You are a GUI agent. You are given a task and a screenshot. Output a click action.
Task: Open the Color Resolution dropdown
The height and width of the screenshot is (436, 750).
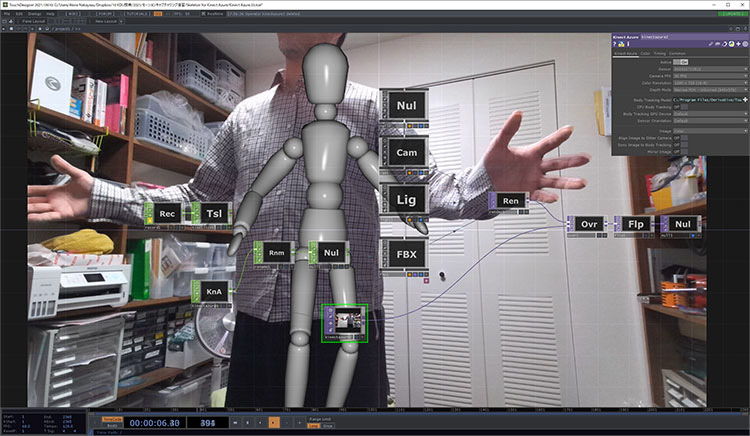point(710,83)
